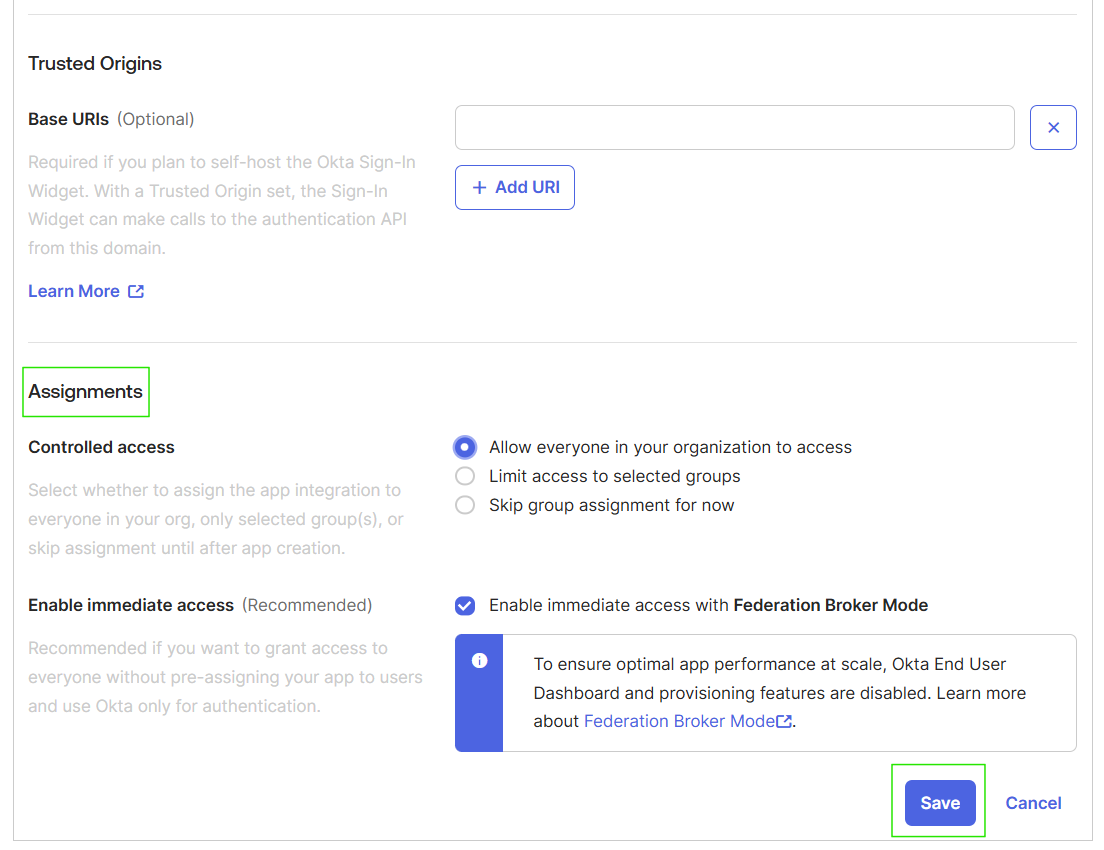Open the Federation Broker Mode link
Image resolution: width=1104 pixels, height=850 pixels.
click(687, 721)
